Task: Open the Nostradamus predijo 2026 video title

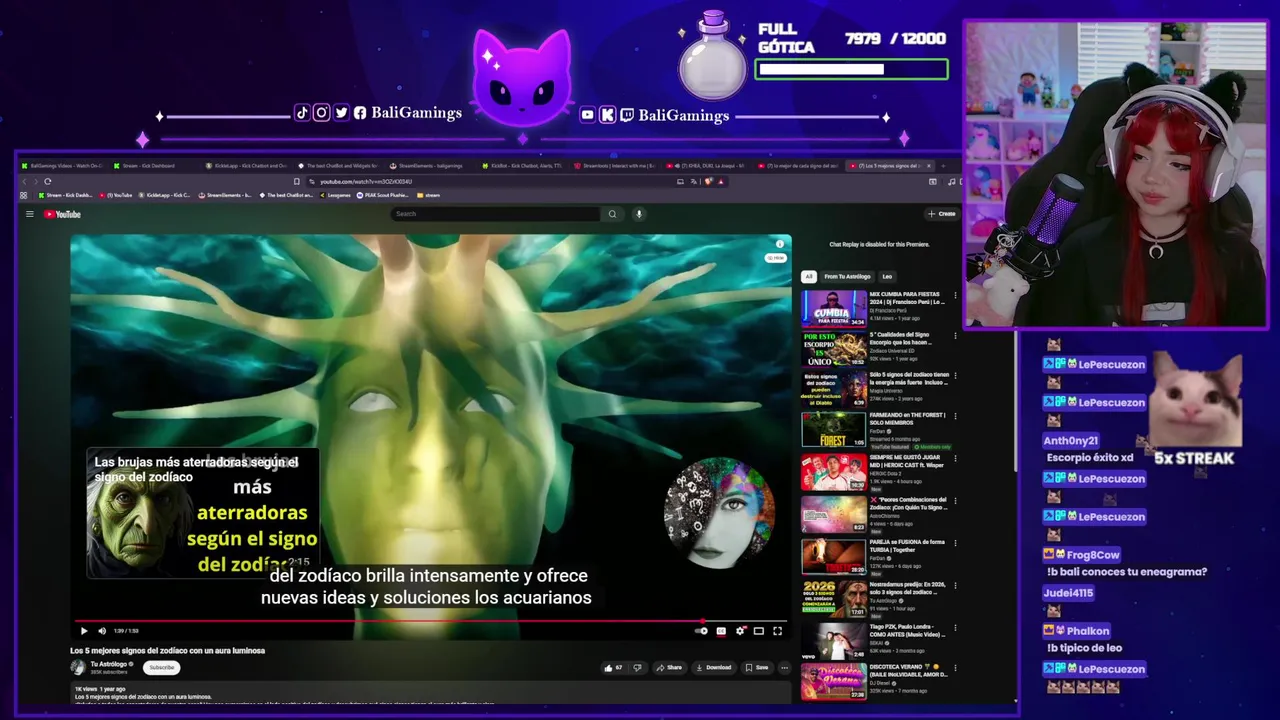Action: click(x=908, y=588)
